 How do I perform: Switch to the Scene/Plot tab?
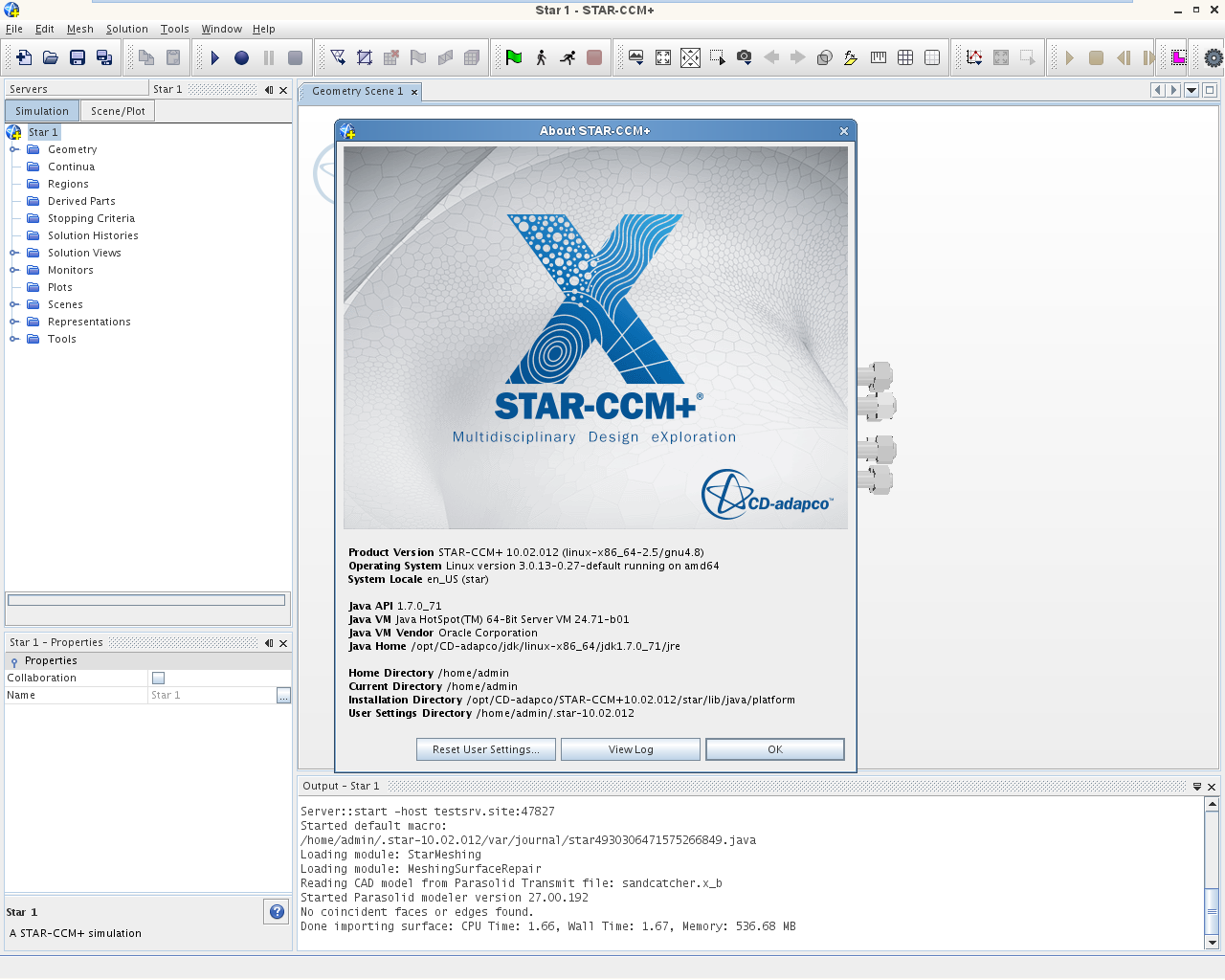118,111
